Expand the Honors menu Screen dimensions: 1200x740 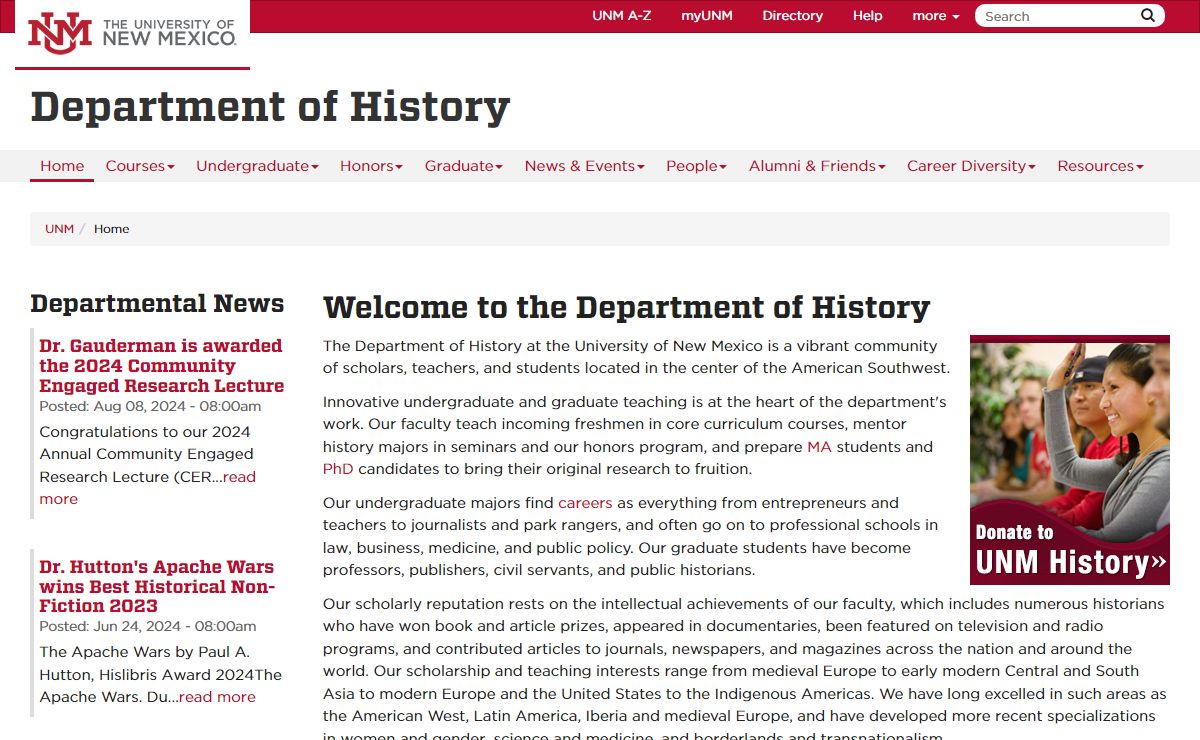[x=371, y=166]
